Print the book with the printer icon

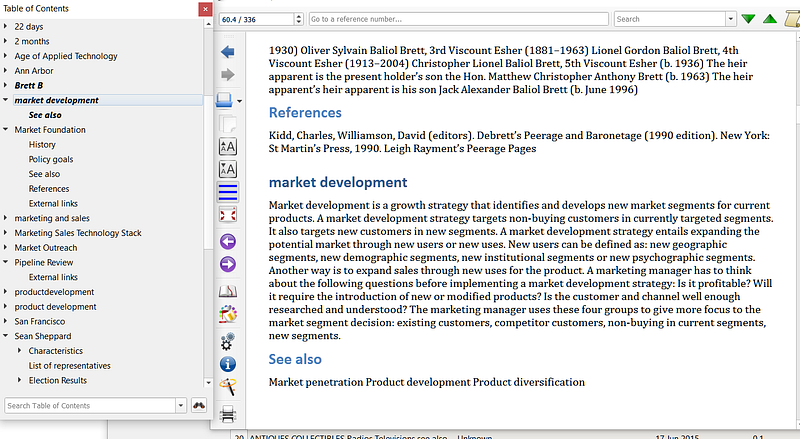tap(228, 413)
